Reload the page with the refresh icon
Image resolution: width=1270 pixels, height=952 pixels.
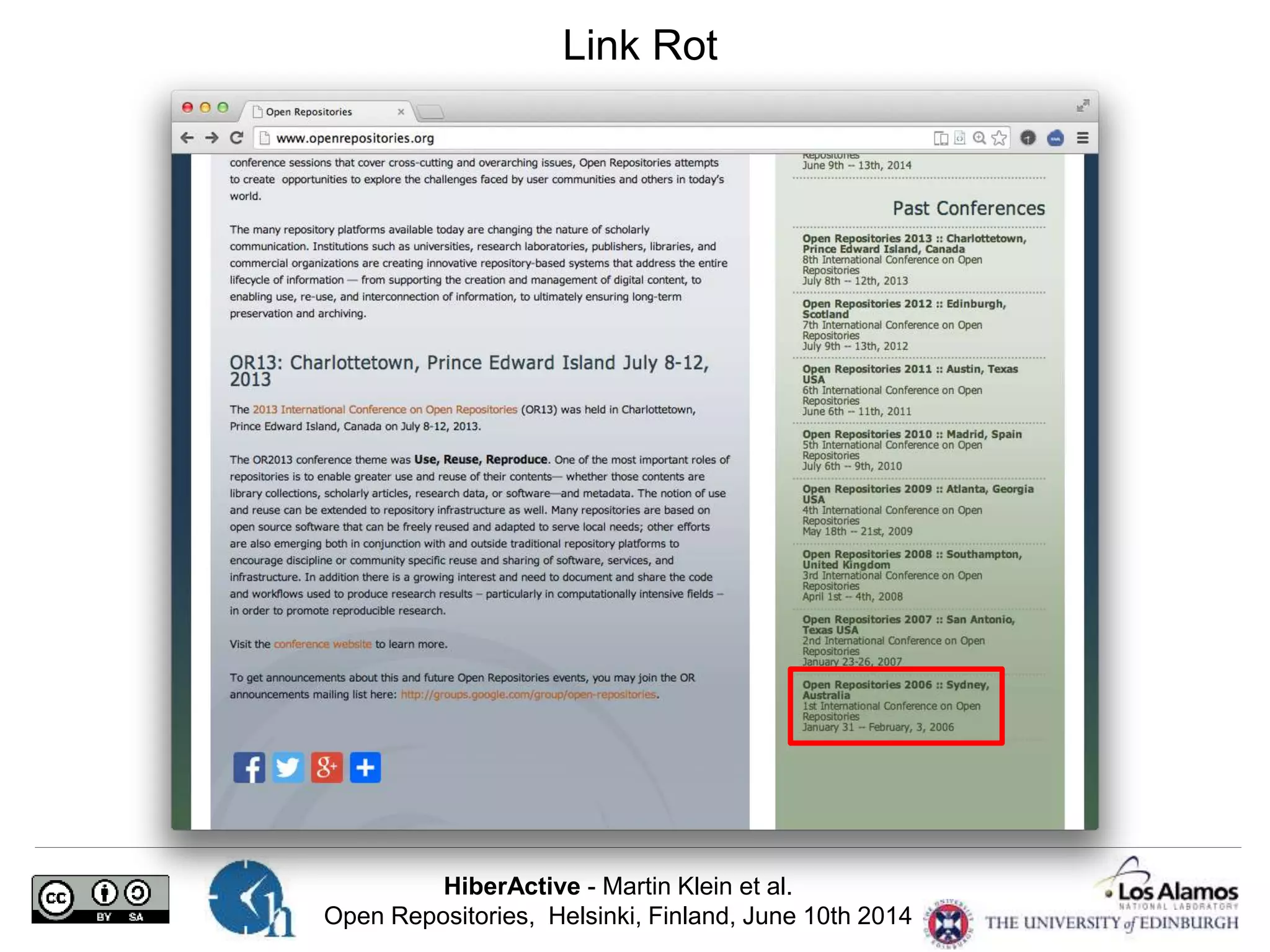[x=236, y=138]
